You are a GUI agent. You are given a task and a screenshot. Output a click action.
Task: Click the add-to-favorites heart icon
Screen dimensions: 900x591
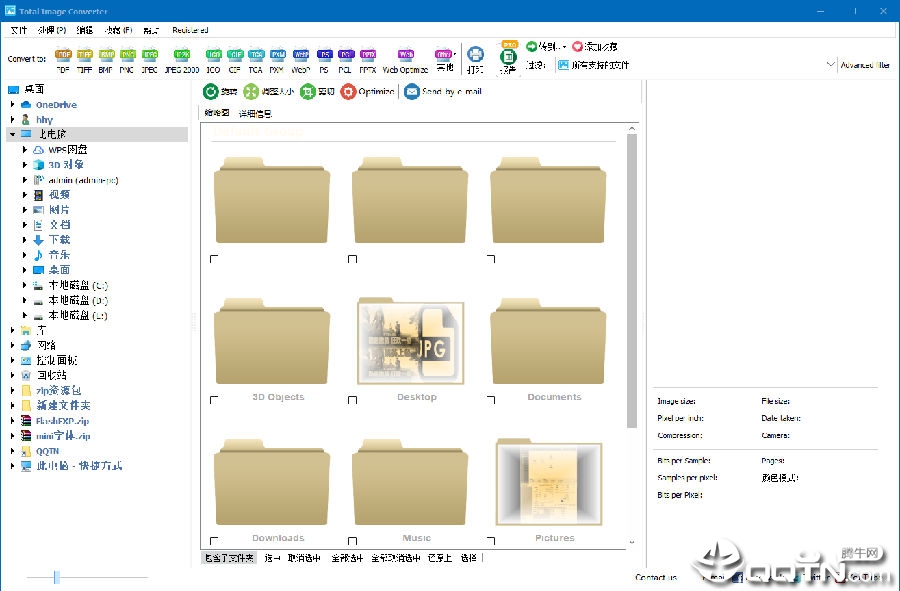click(x=577, y=46)
